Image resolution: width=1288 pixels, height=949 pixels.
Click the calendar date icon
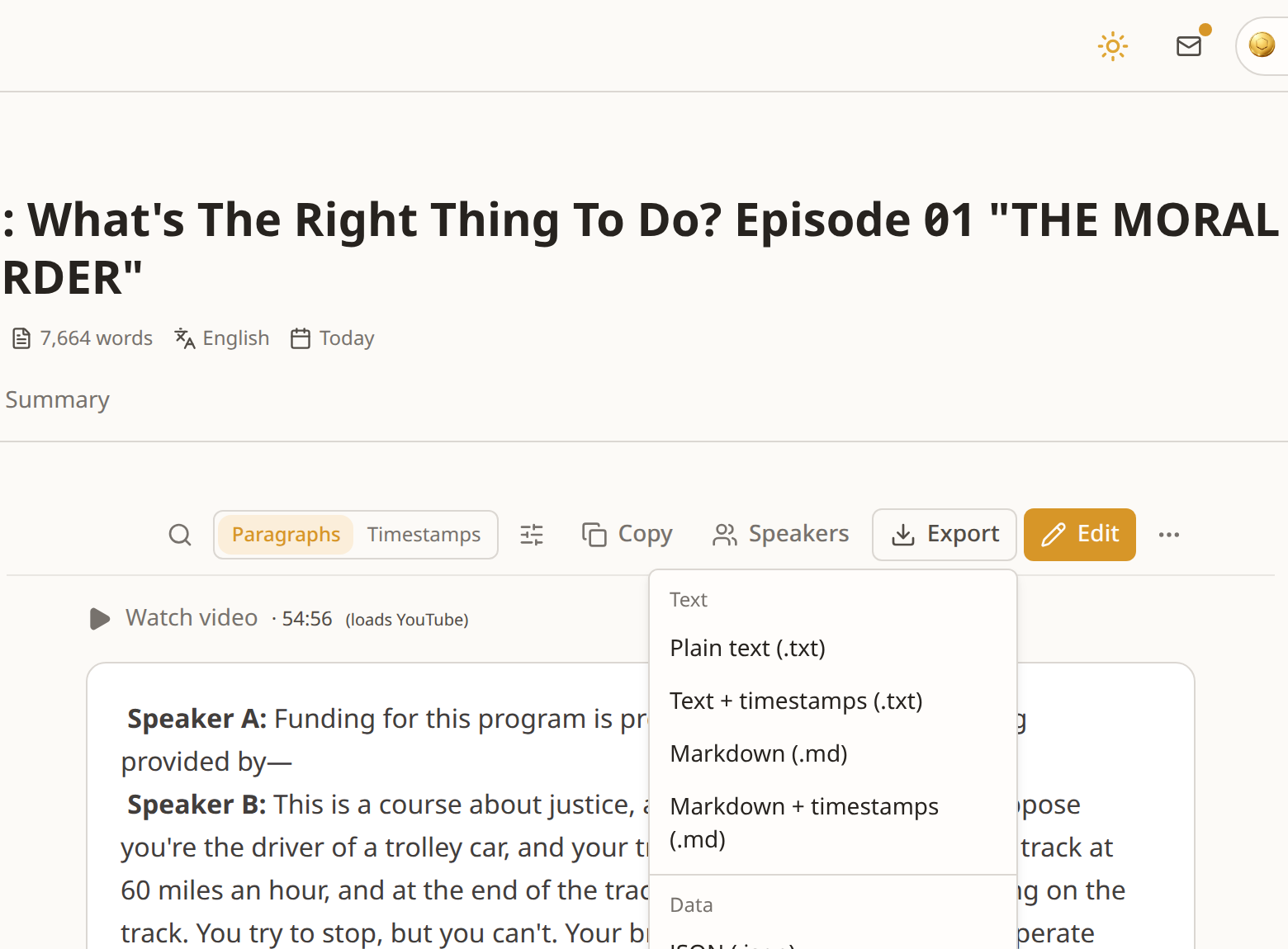pyautogui.click(x=301, y=338)
